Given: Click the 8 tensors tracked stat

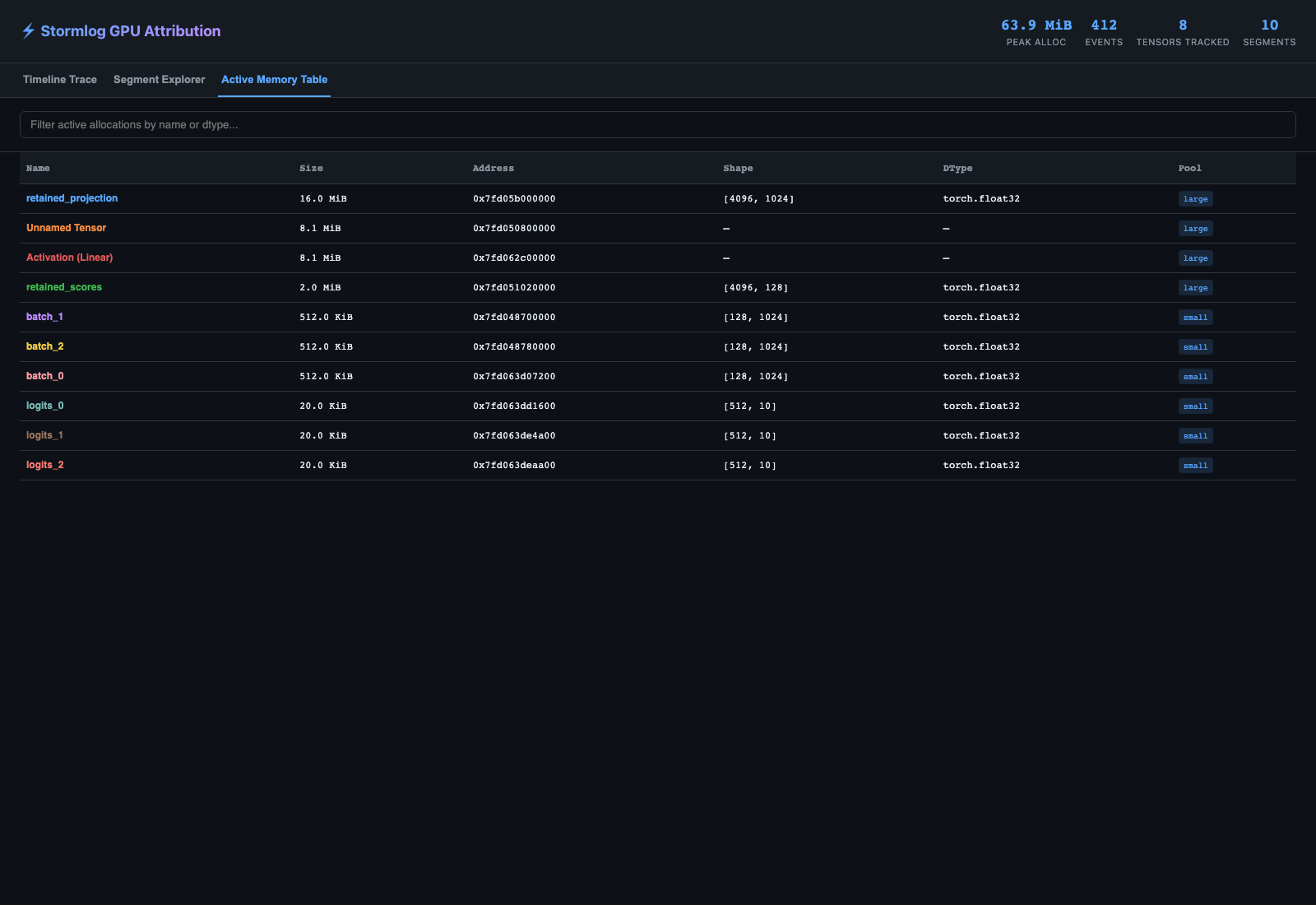Looking at the screenshot, I should tap(1183, 33).
